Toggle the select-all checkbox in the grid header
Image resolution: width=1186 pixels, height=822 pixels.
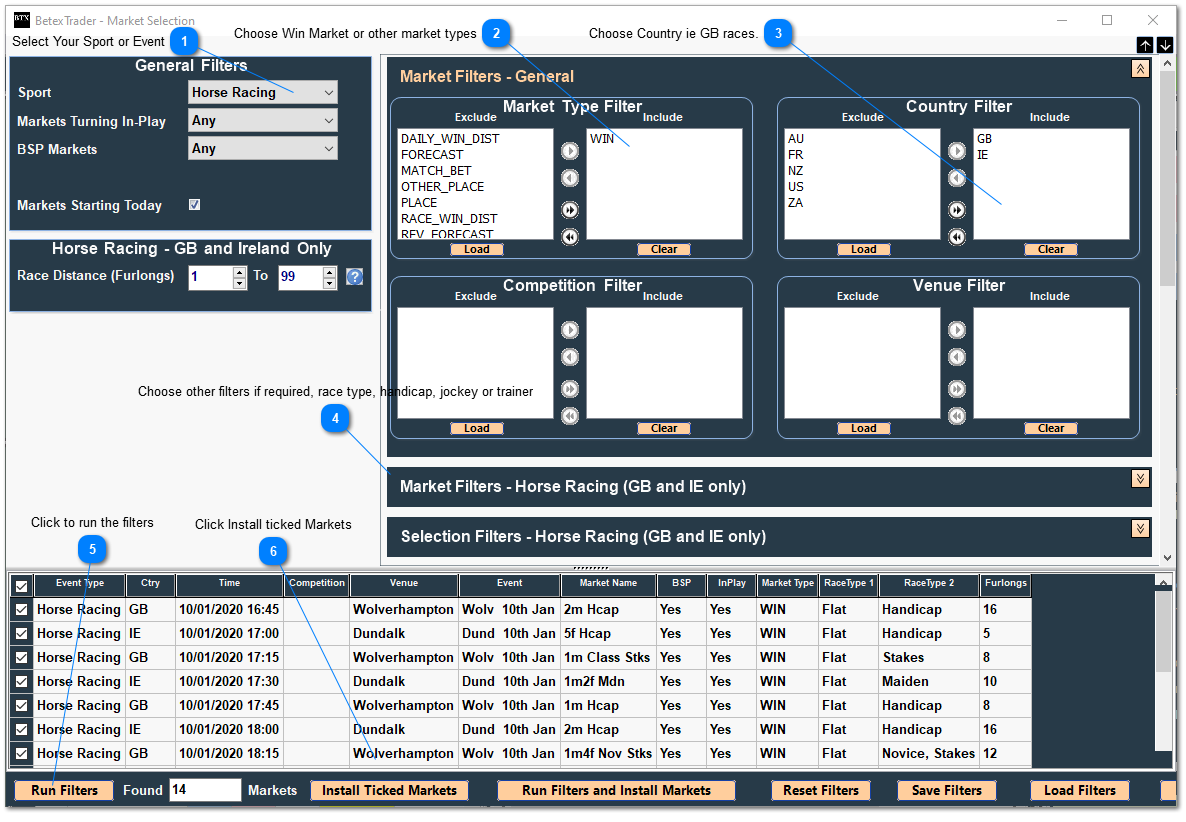click(x=20, y=583)
